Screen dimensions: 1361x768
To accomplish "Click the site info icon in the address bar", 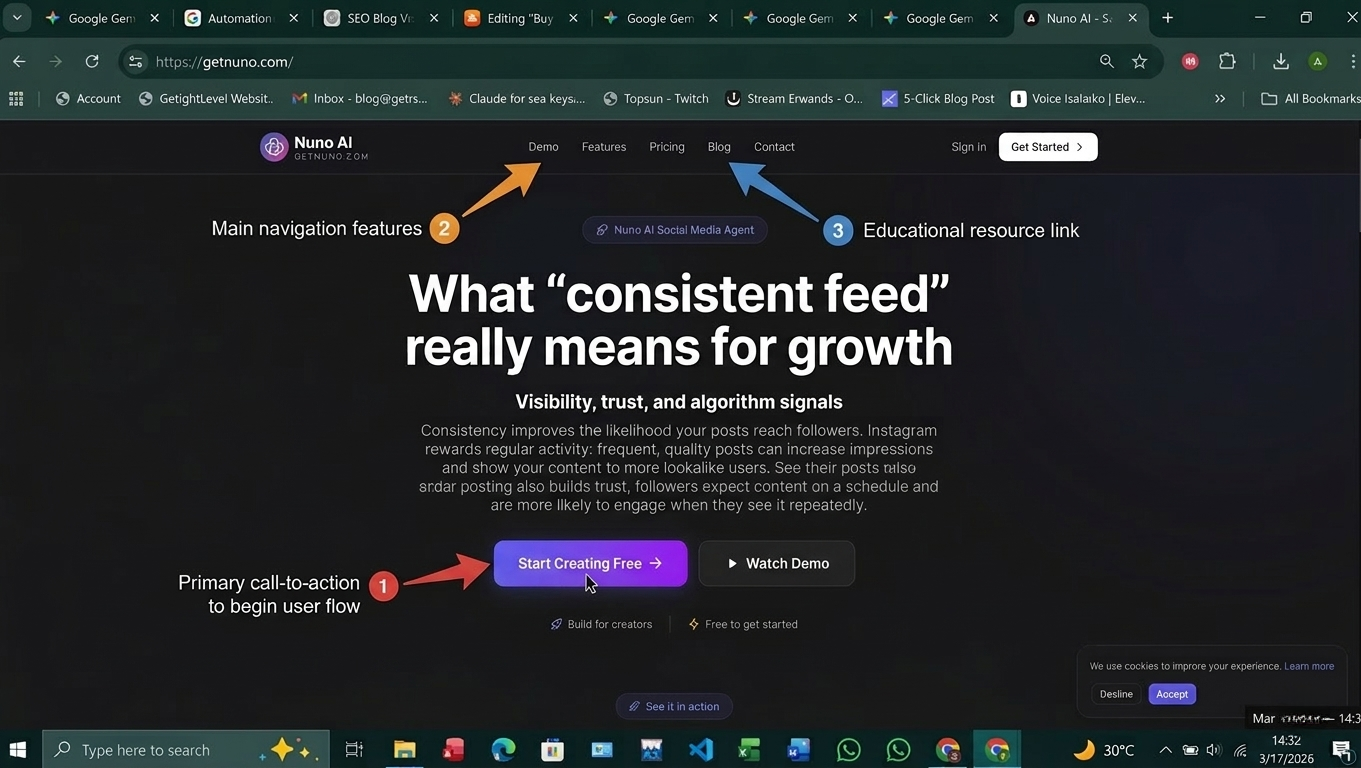I will pos(136,62).
